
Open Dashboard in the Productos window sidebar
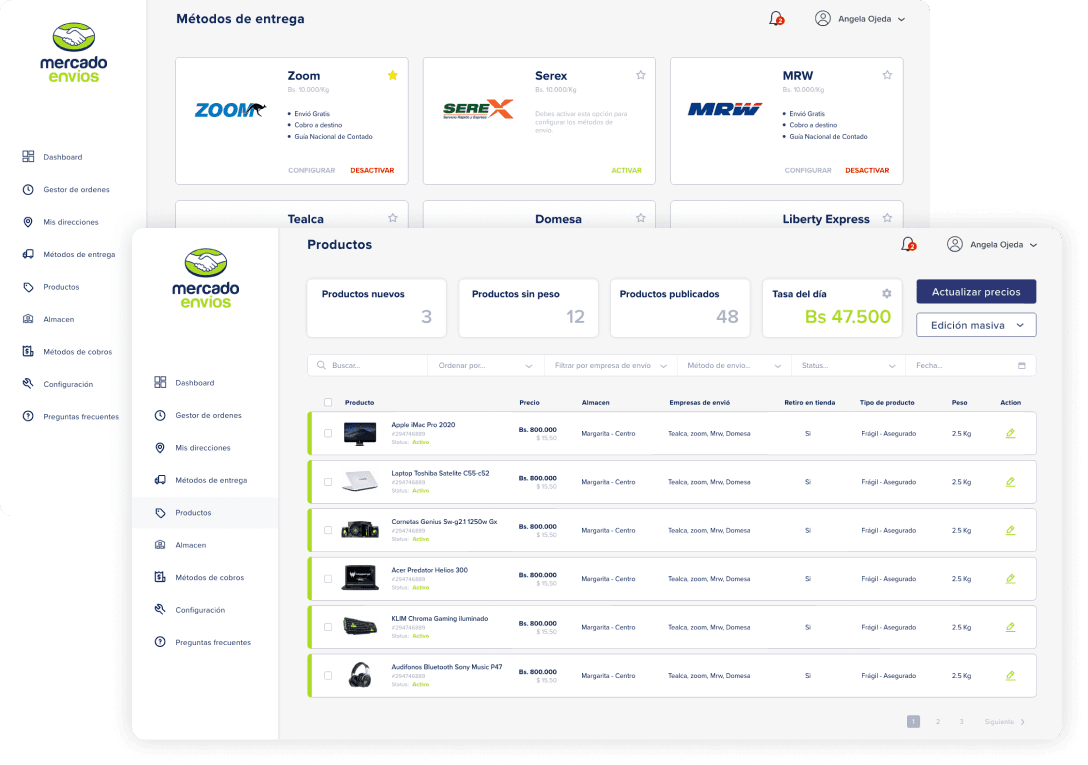tap(195, 382)
